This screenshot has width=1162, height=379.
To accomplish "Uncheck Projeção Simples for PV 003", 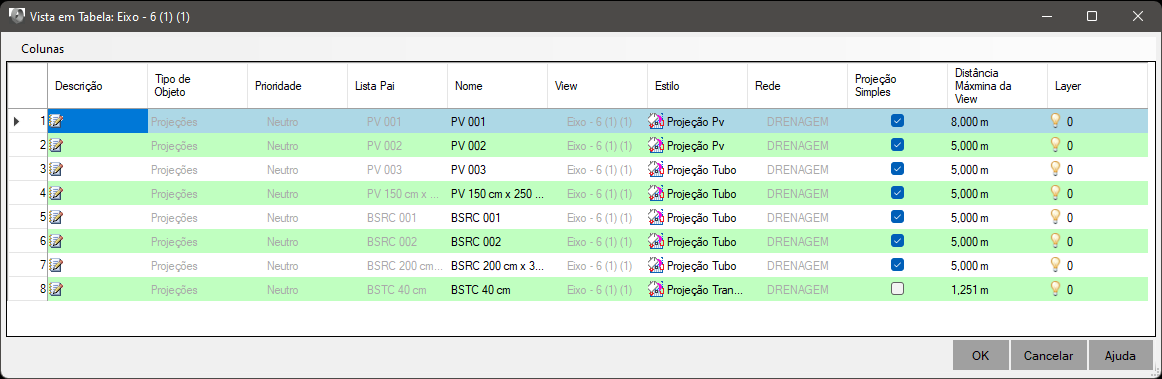I will 897,168.
